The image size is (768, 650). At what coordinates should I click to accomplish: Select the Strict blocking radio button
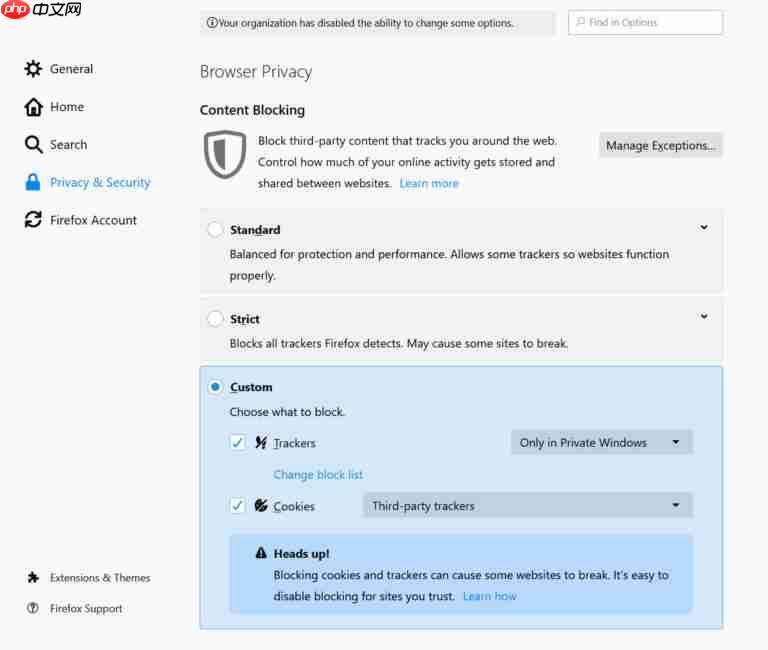click(215, 319)
